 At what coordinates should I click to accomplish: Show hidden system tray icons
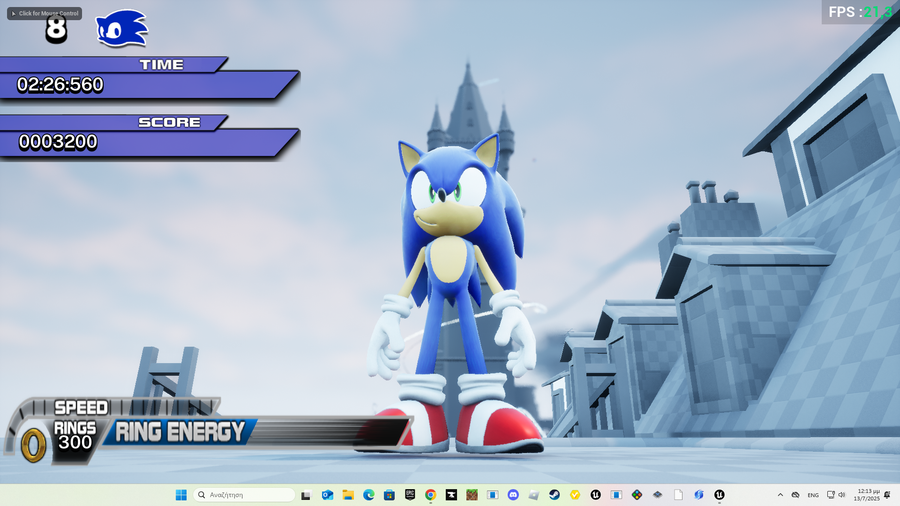[x=780, y=495]
